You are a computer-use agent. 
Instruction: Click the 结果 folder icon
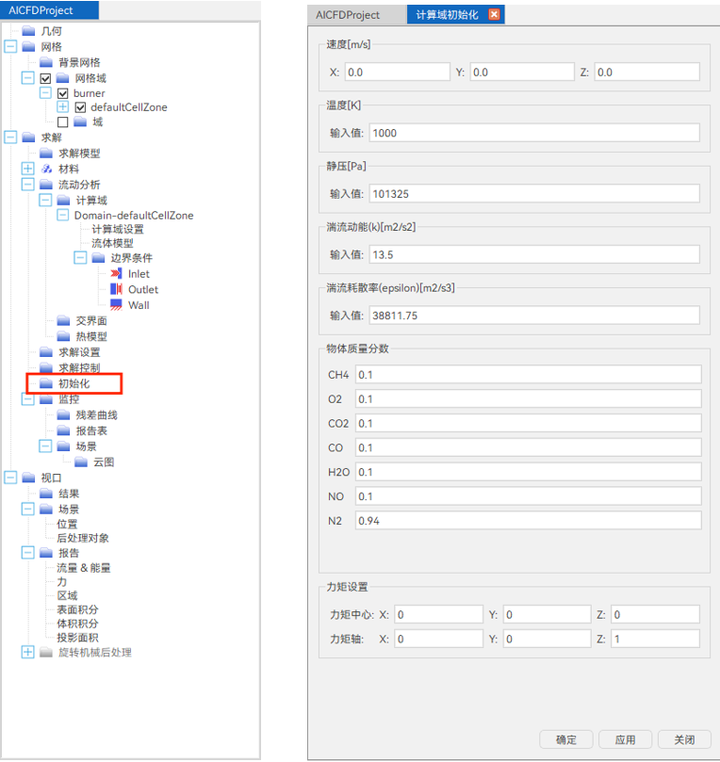point(46,493)
